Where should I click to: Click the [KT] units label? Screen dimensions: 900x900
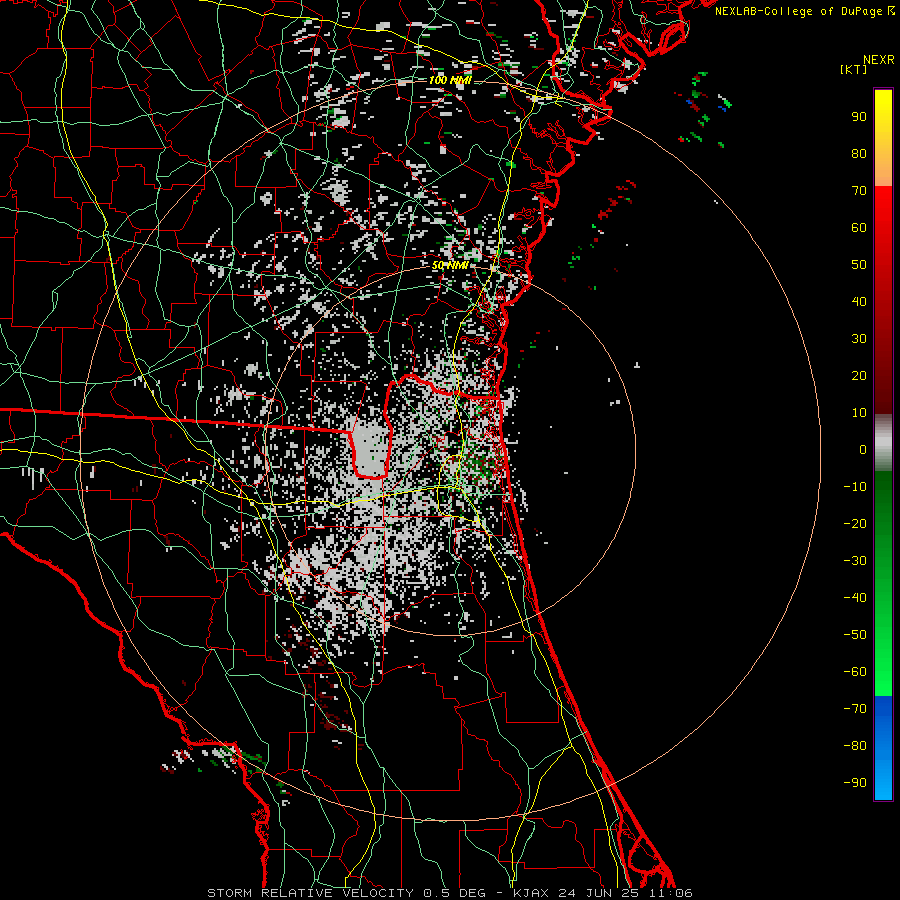(854, 69)
